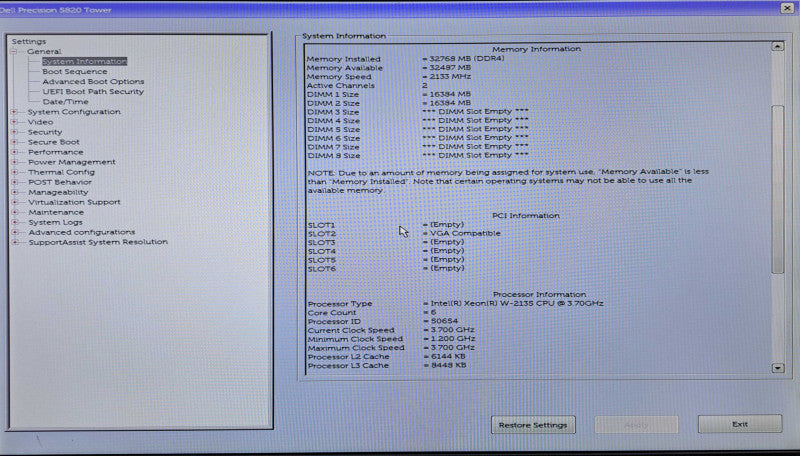The image size is (800, 456).
Task: Click the scroll down arrow
Action: [x=778, y=368]
